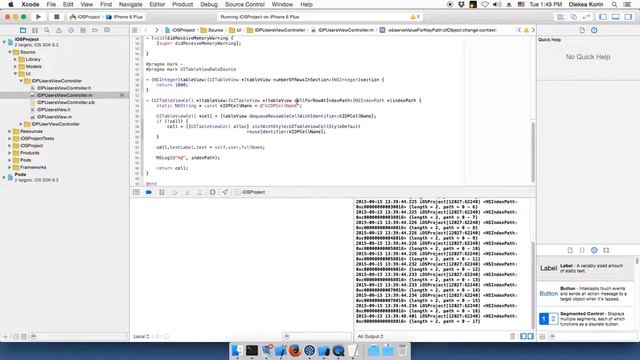Open the Navigate menu

point(131,4)
